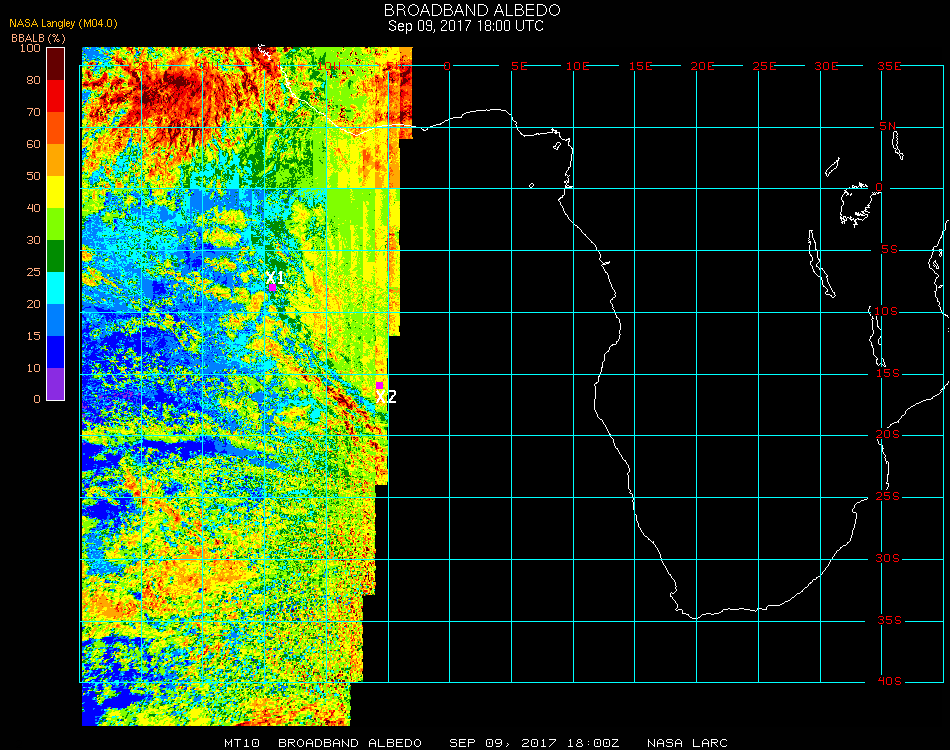
Task: Click the 'NASA Langley (M04.0)' label
Action: click(63, 23)
